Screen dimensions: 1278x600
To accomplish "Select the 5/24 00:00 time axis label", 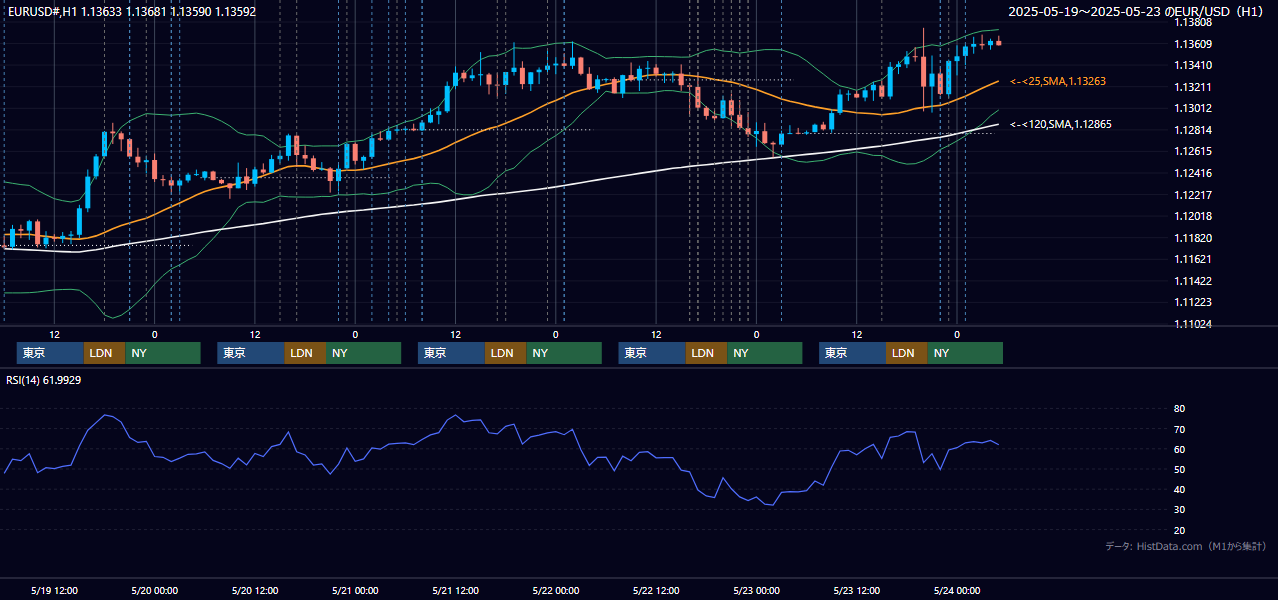I will pos(957,590).
